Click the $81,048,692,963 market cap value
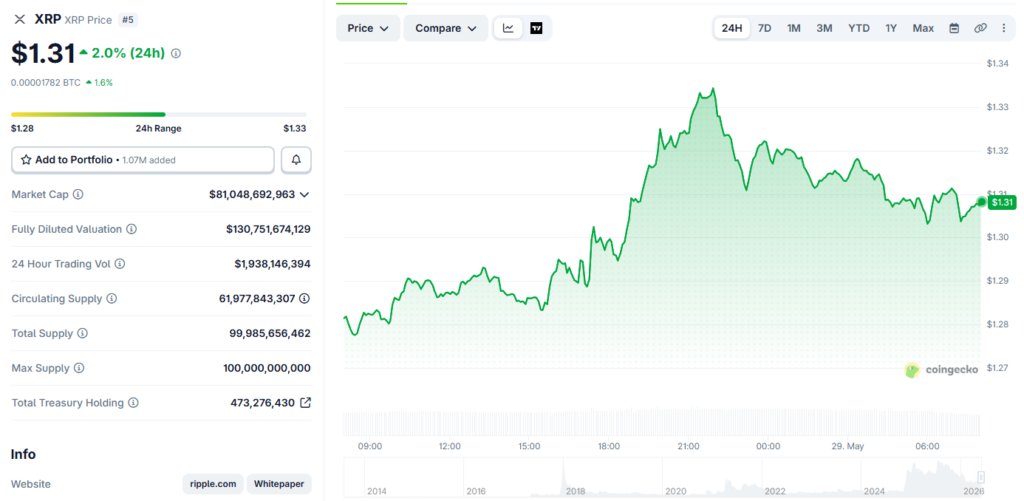This screenshot has width=1024, height=501. [x=252, y=194]
